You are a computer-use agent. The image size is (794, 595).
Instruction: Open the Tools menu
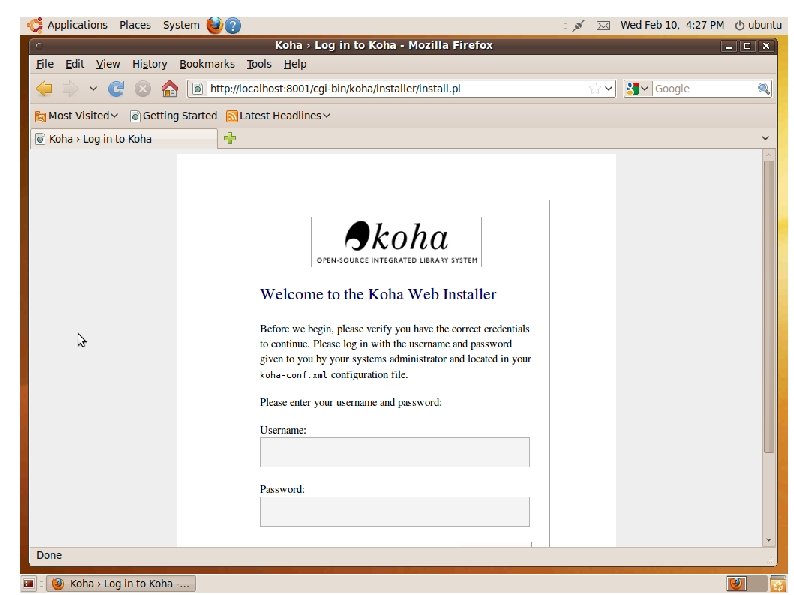(x=259, y=64)
